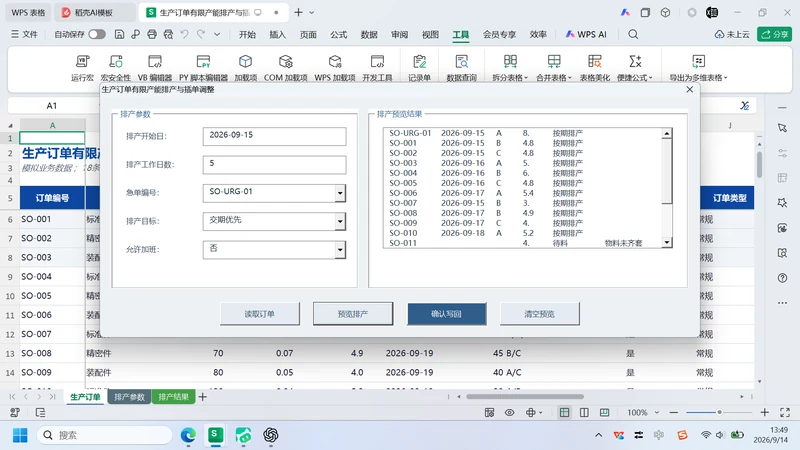This screenshot has width=800, height=450.
Task: Click the preview list scroll down arrow
Action: click(x=666, y=243)
